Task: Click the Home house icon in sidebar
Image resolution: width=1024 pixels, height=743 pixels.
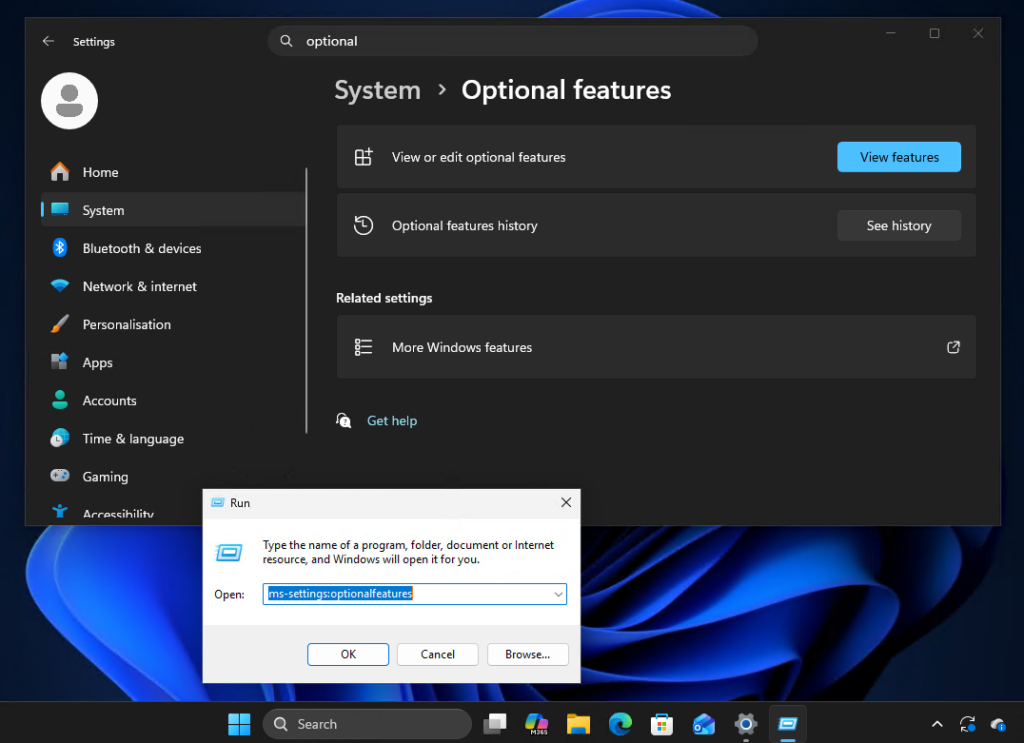Action: tap(60, 172)
